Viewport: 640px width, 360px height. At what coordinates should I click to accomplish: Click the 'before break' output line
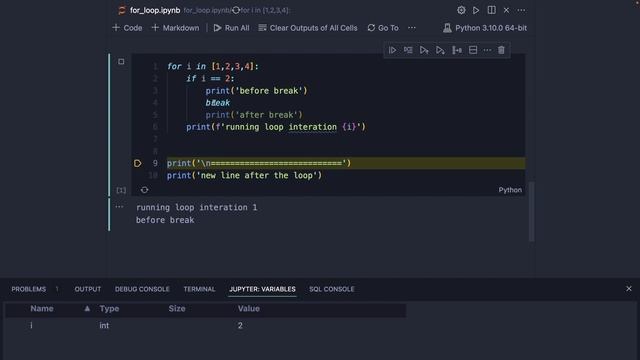click(x=165, y=220)
